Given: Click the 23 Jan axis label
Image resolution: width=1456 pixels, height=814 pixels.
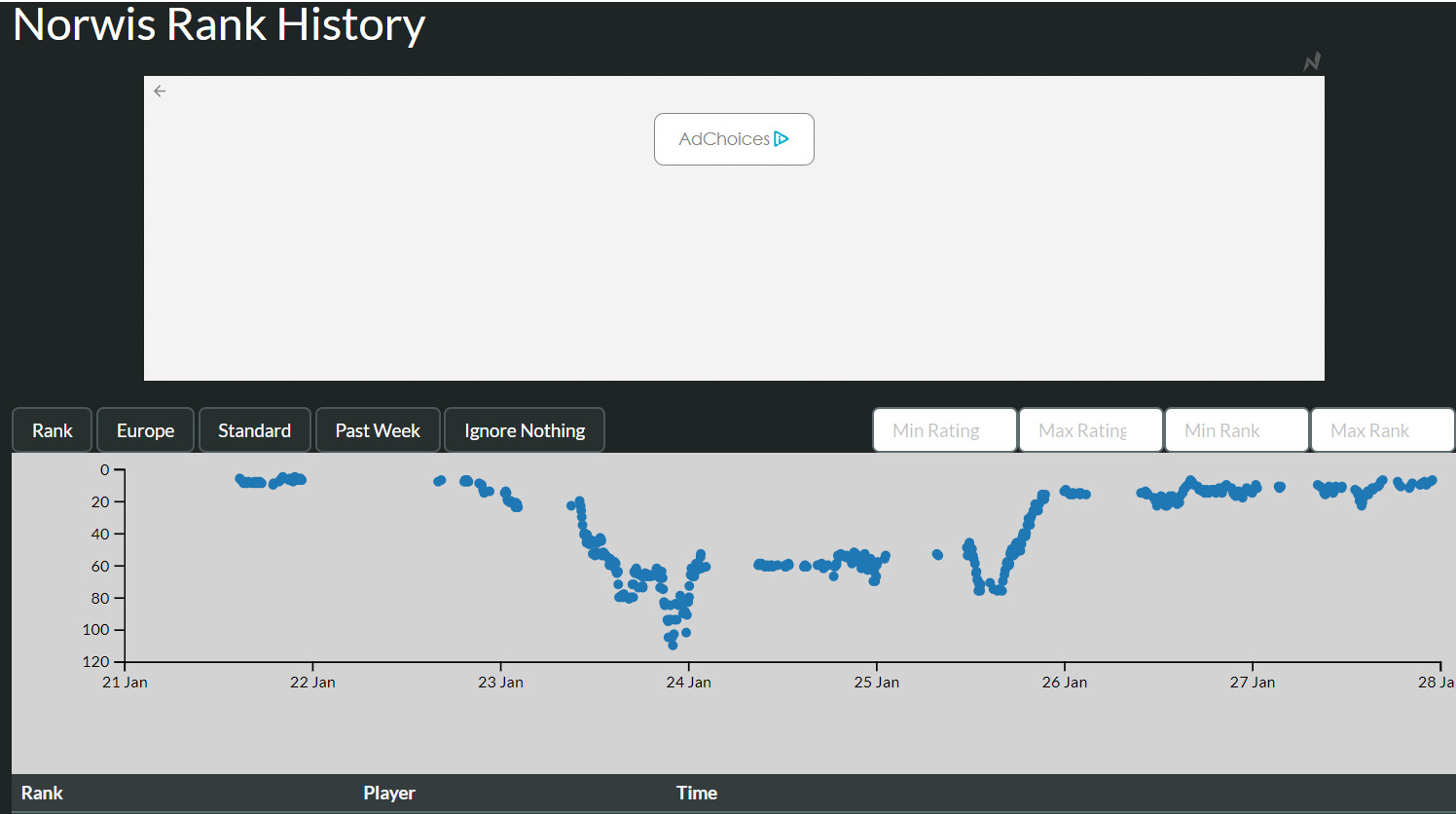Looking at the screenshot, I should [501, 683].
